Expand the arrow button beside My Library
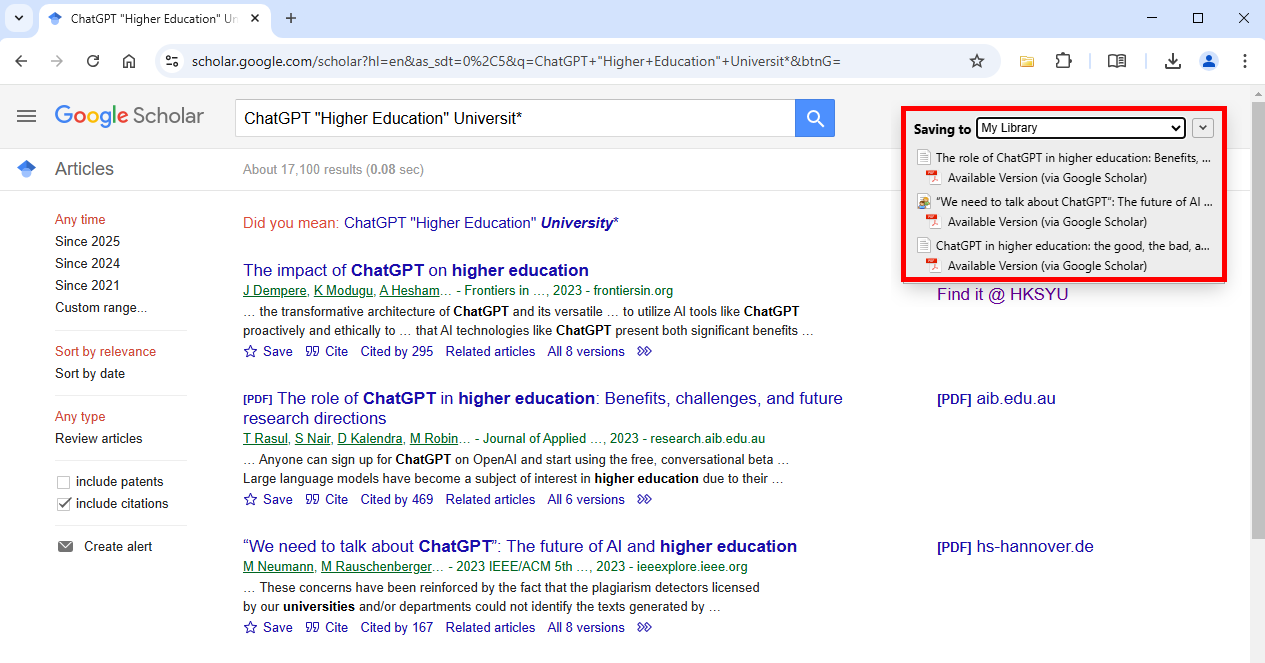Image resolution: width=1265 pixels, height=663 pixels. click(x=1203, y=128)
